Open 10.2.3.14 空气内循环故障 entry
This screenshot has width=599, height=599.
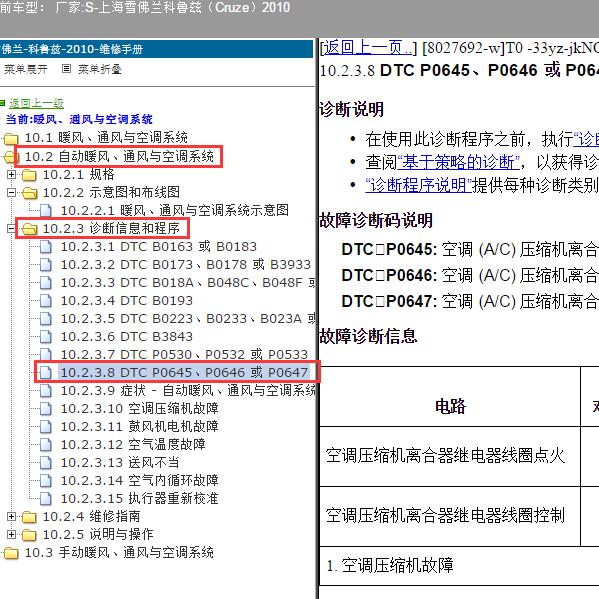pos(139,481)
